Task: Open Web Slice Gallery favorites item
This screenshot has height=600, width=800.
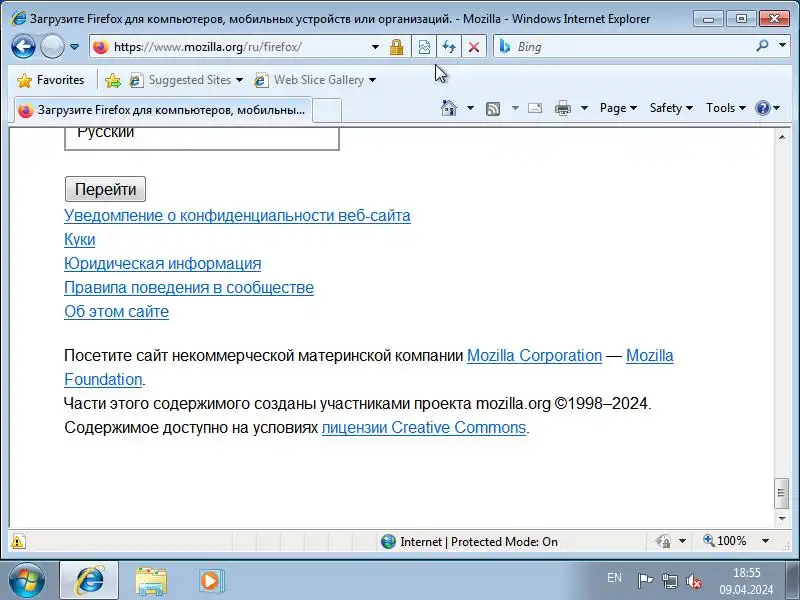Action: 315,80
